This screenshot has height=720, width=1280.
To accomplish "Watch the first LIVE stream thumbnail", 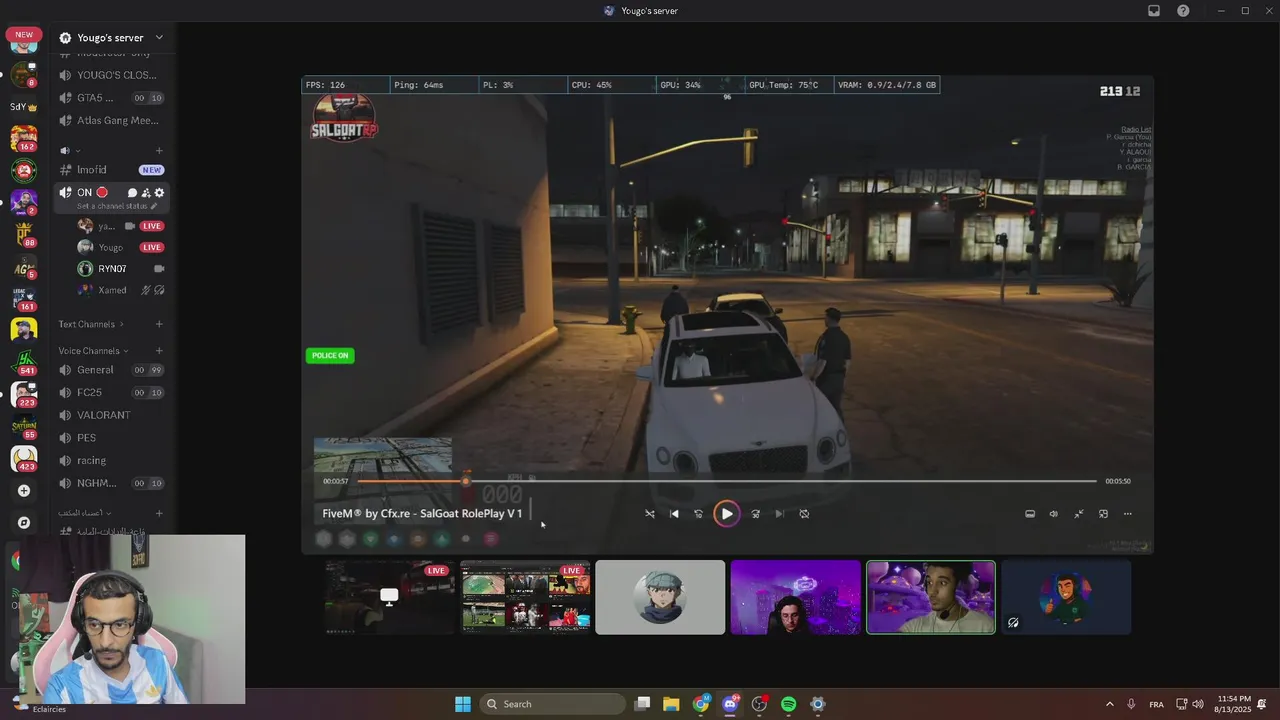I will (x=389, y=597).
